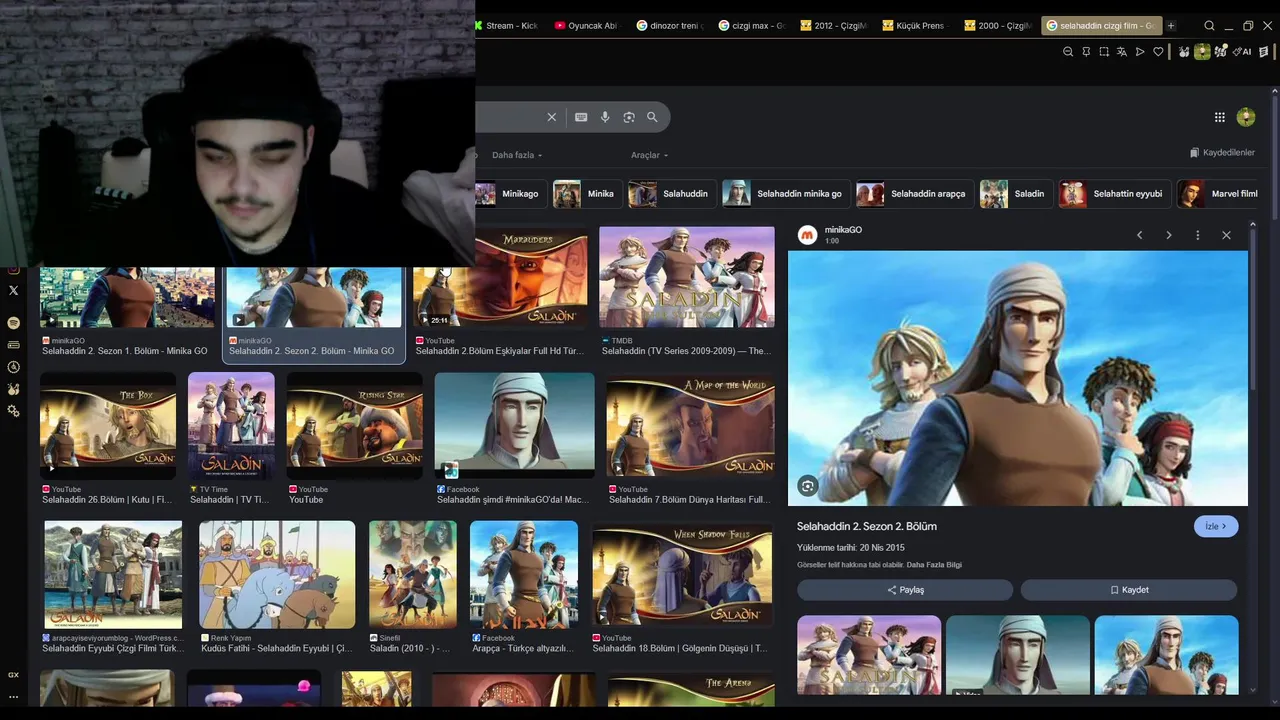Click the pin icon in address toolbar
This screenshot has height=720, width=1280.
[1086, 52]
